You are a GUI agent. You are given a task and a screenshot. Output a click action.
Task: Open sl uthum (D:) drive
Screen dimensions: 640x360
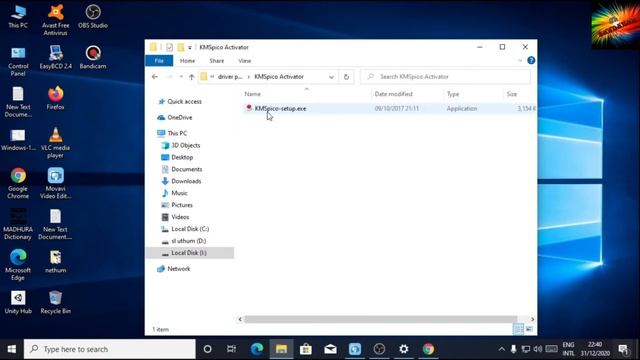point(189,241)
